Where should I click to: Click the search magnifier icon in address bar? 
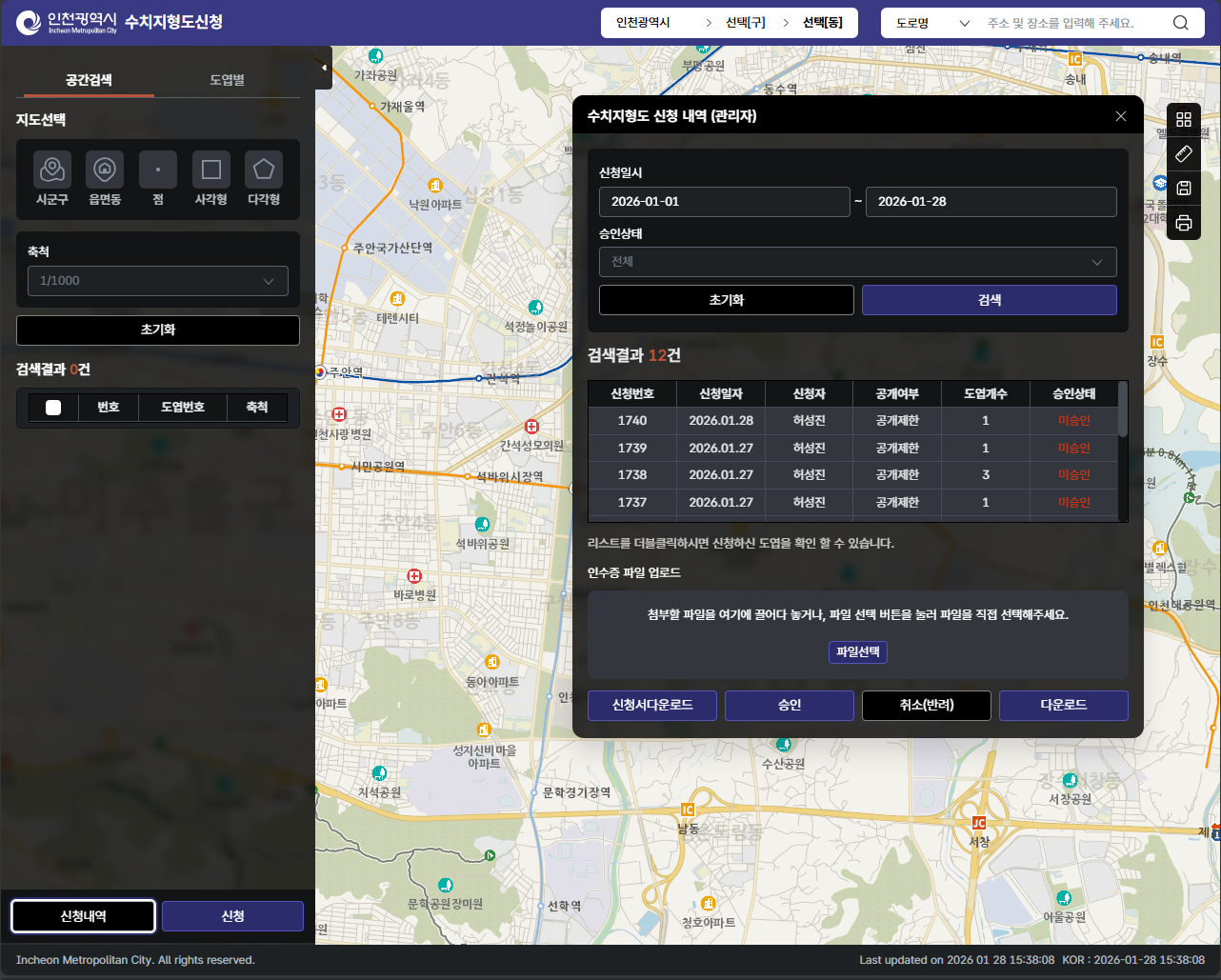click(1181, 23)
